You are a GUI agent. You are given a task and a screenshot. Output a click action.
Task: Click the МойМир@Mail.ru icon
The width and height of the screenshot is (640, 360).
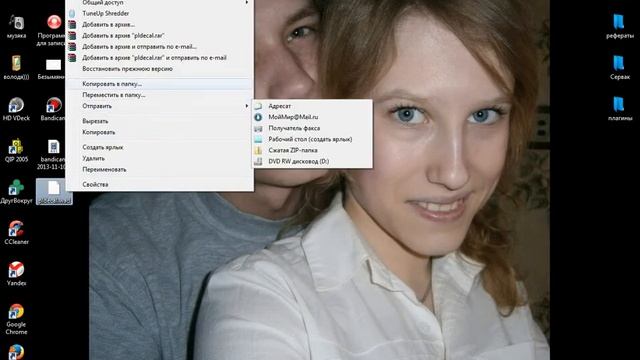tap(258, 117)
